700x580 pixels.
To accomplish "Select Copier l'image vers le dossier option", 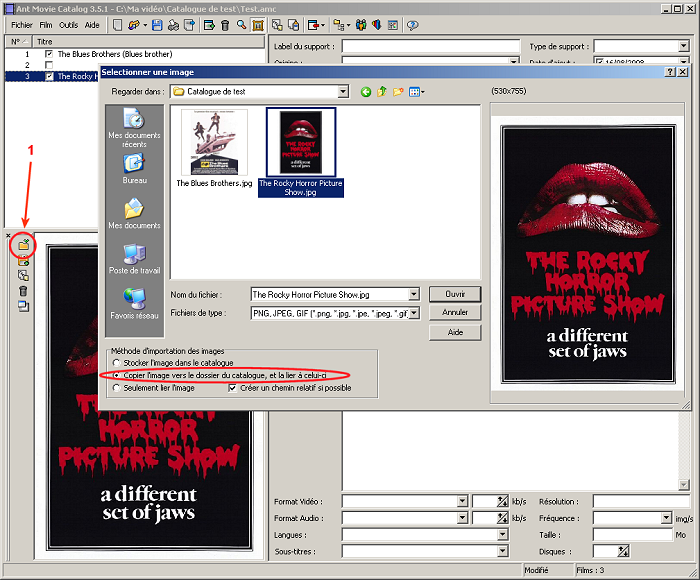I will tap(117, 376).
